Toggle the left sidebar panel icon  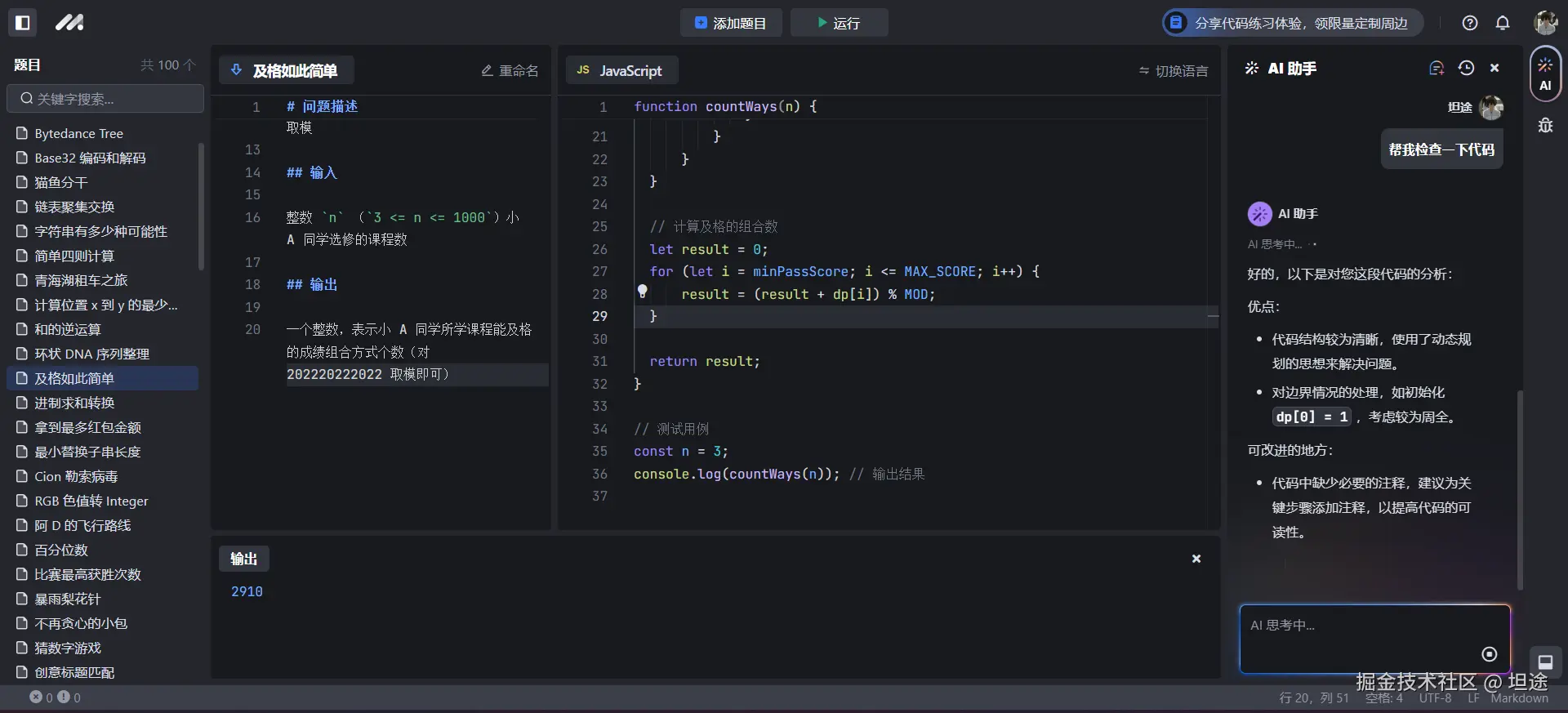pos(23,23)
